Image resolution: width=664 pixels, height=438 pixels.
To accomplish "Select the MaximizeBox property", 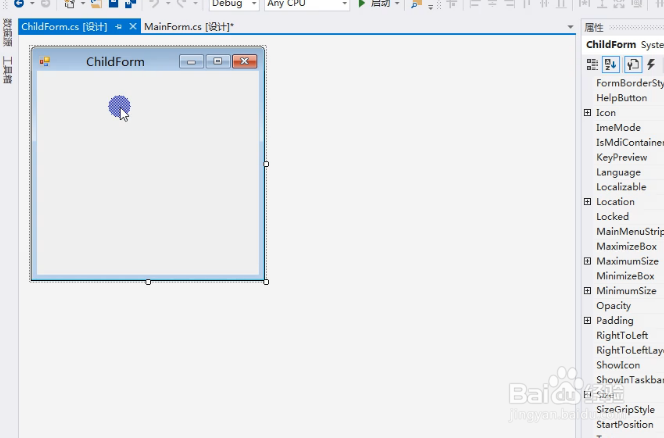I will (626, 246).
